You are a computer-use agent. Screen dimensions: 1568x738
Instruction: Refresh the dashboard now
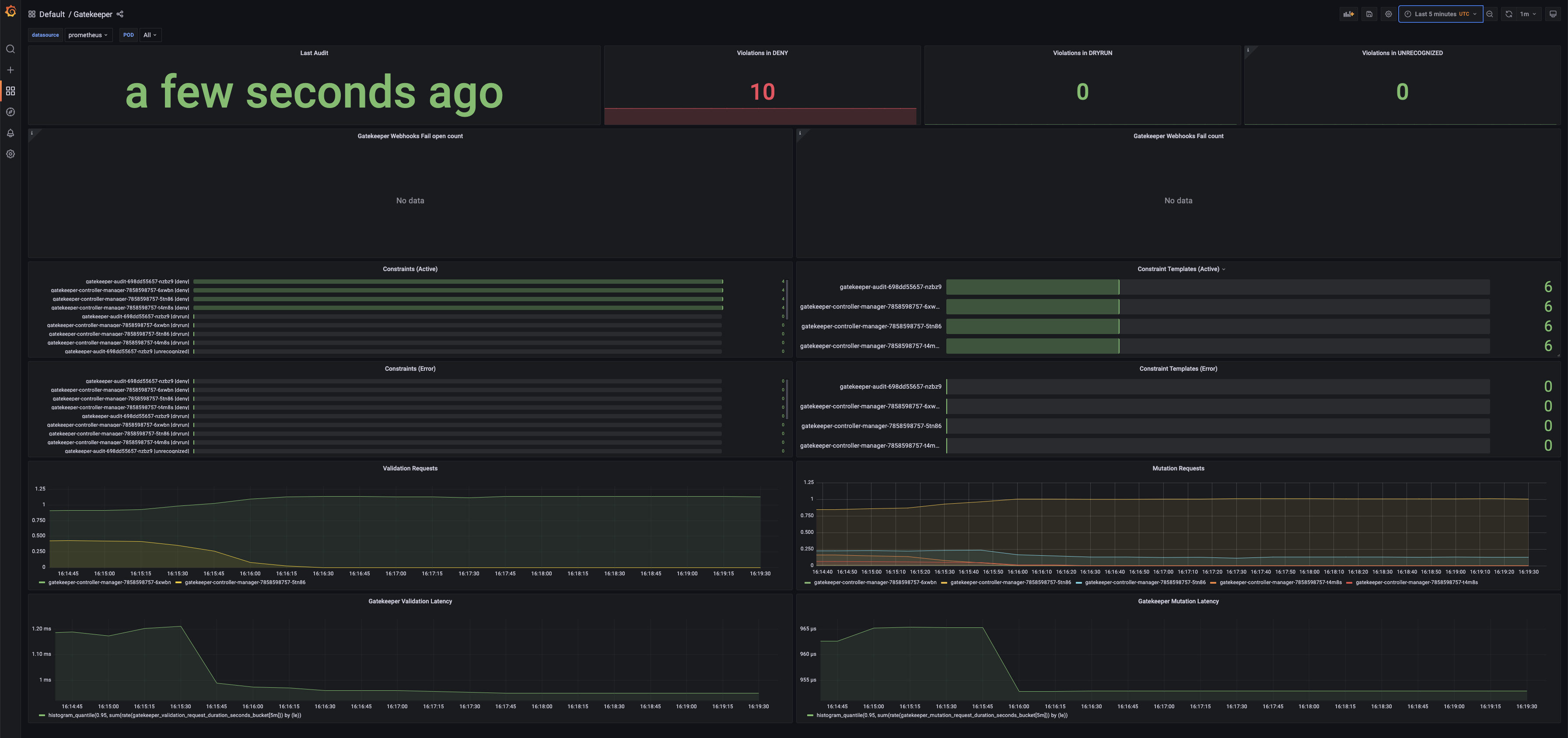tap(1508, 14)
